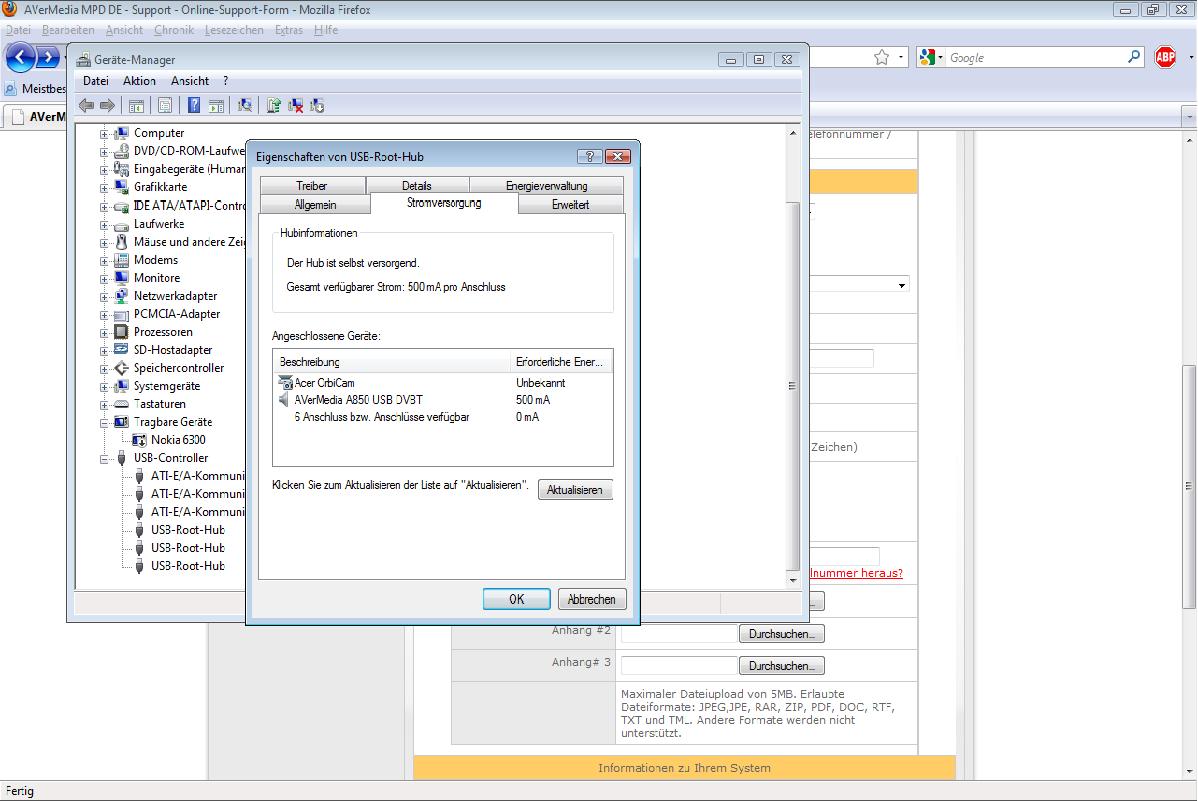Click the Disable device toolbar icon
Screen dimensions: 1198x801
point(317,105)
